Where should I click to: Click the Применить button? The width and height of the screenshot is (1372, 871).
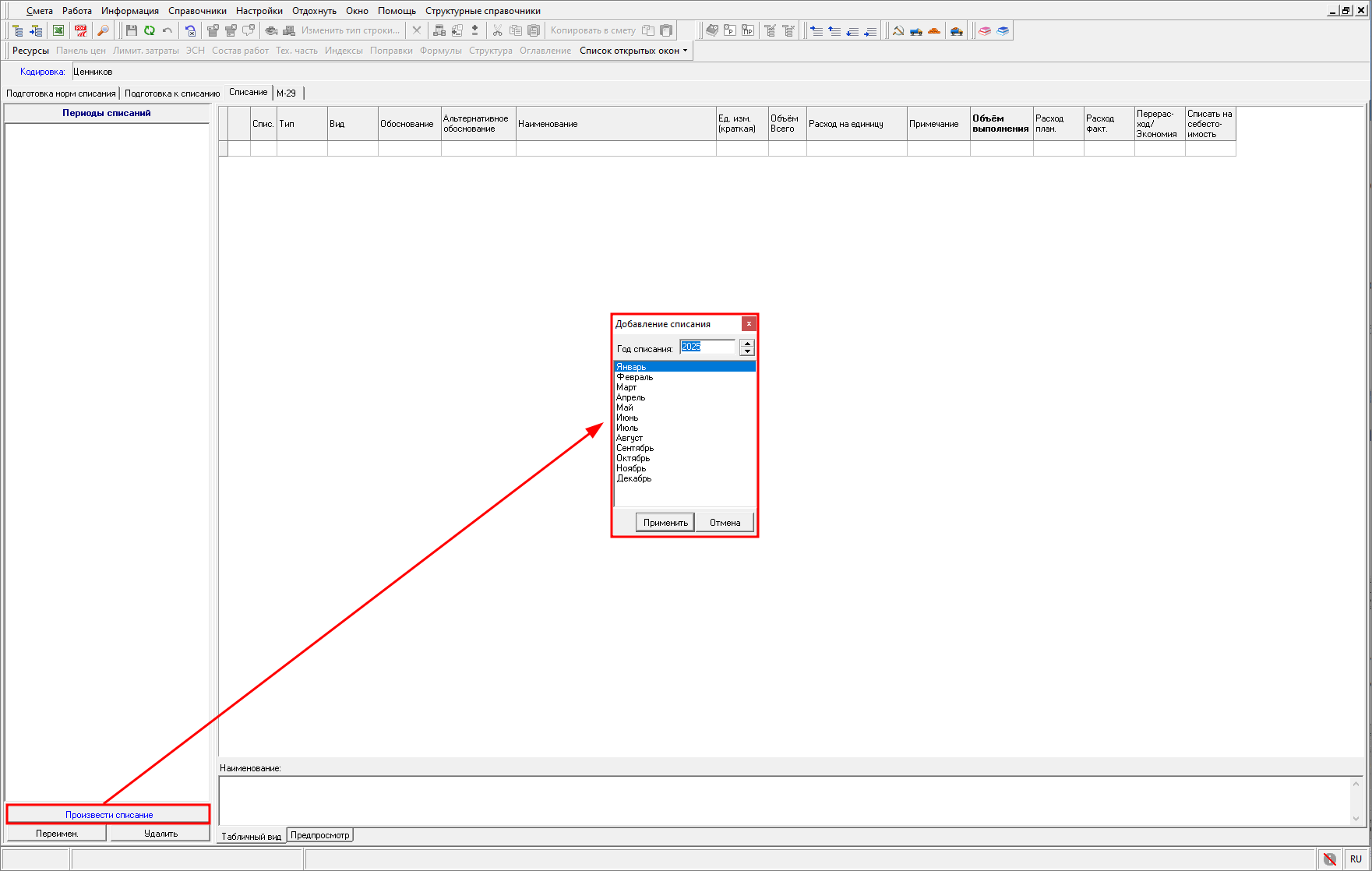665,523
